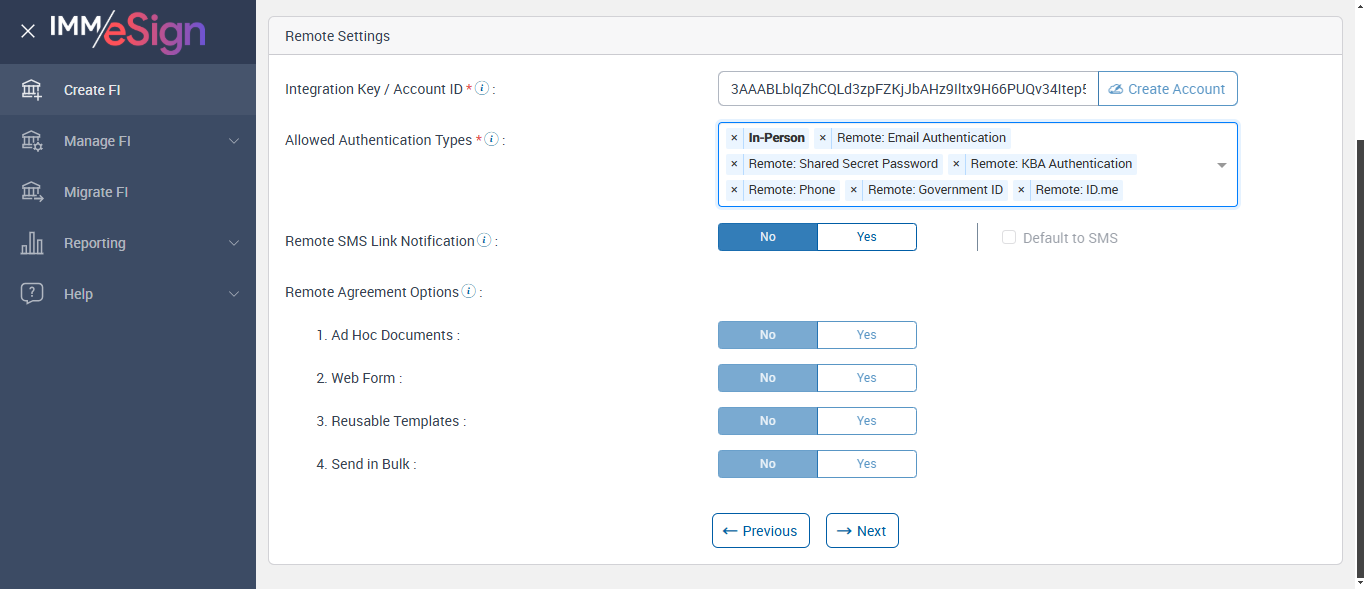Go to the Next step
The height and width of the screenshot is (589, 1366).
(x=862, y=531)
